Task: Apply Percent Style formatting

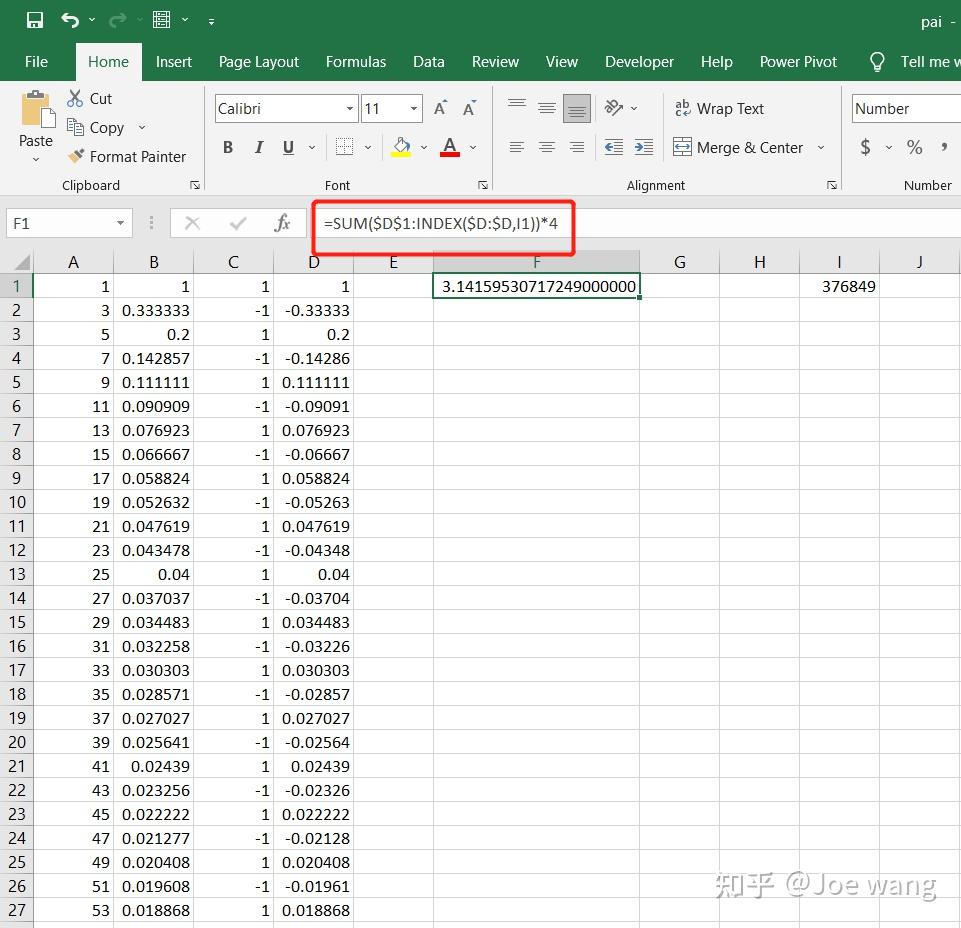Action: pos(913,146)
